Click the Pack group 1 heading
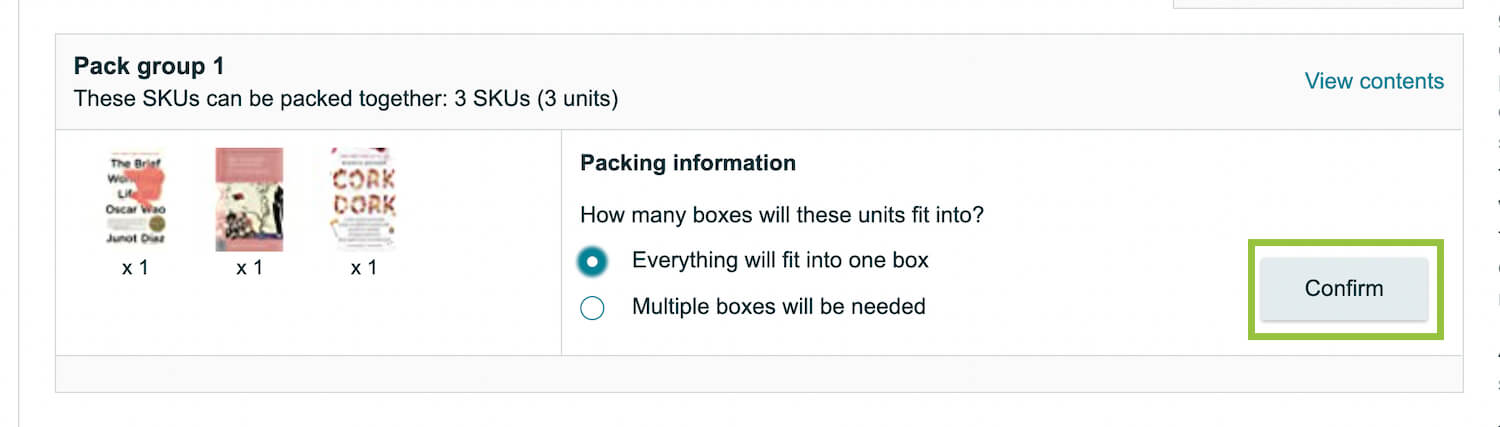This screenshot has width=1500, height=427. [x=149, y=66]
